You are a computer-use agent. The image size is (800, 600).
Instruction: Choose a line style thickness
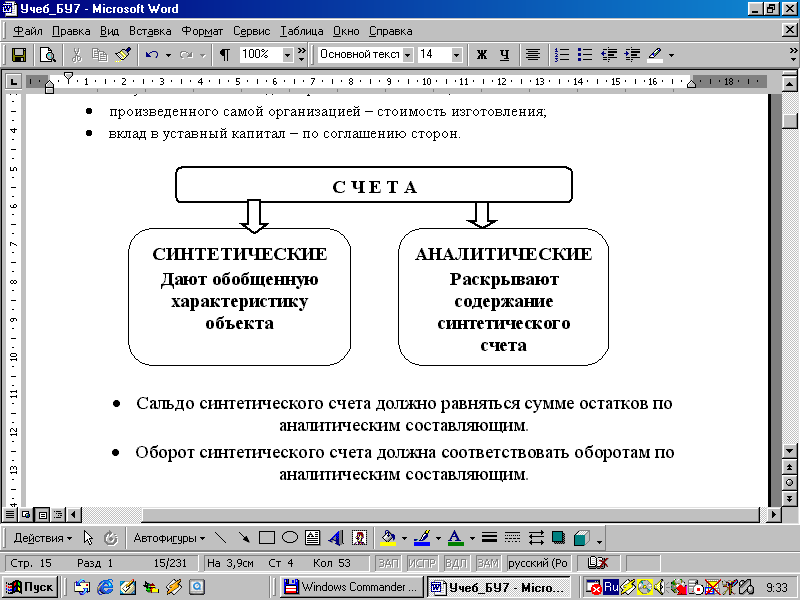[489, 538]
